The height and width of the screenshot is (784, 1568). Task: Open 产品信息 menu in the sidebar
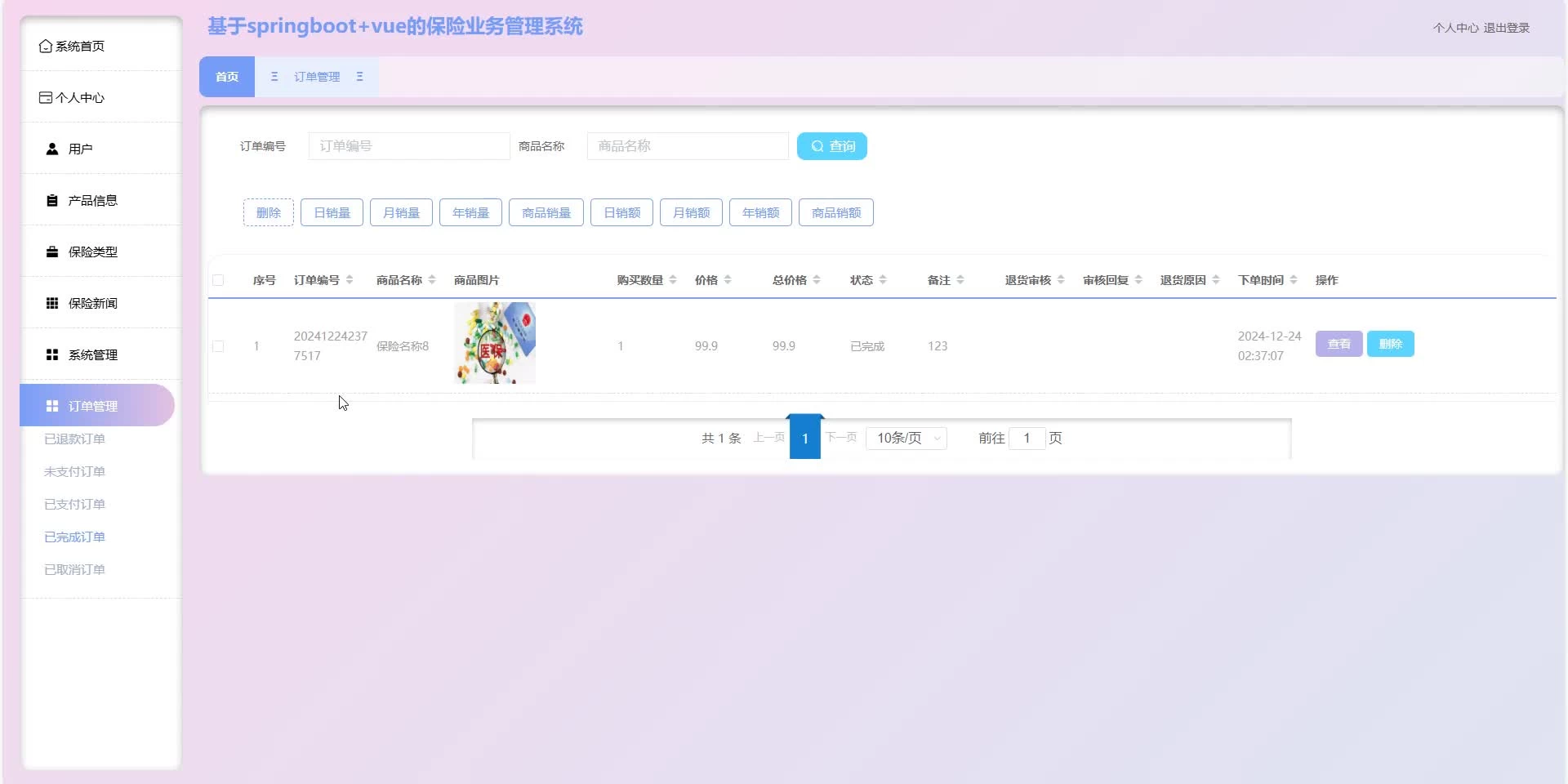point(101,200)
